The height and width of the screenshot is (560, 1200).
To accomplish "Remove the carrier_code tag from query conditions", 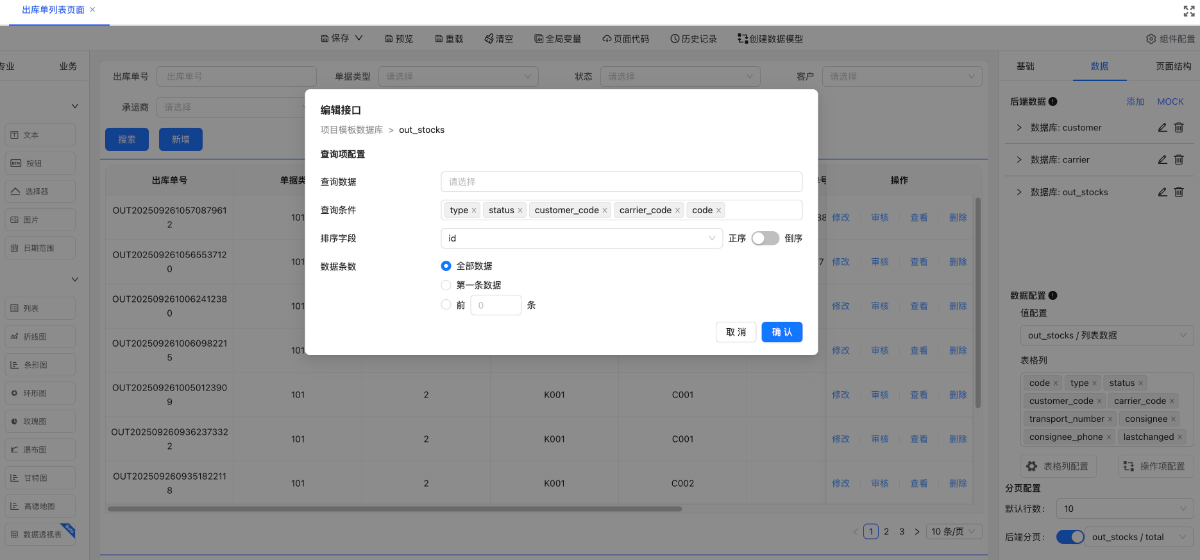I will (x=678, y=211).
